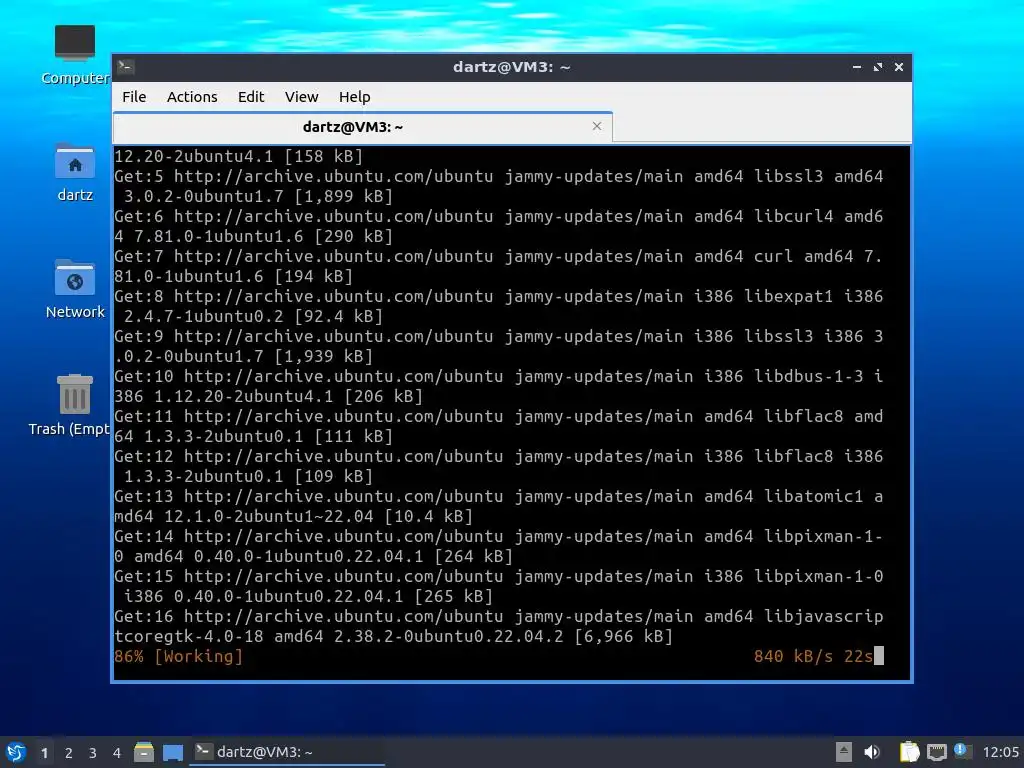Click the show desktop taskbar icon
Screen dimensions: 1024x768
(173, 752)
